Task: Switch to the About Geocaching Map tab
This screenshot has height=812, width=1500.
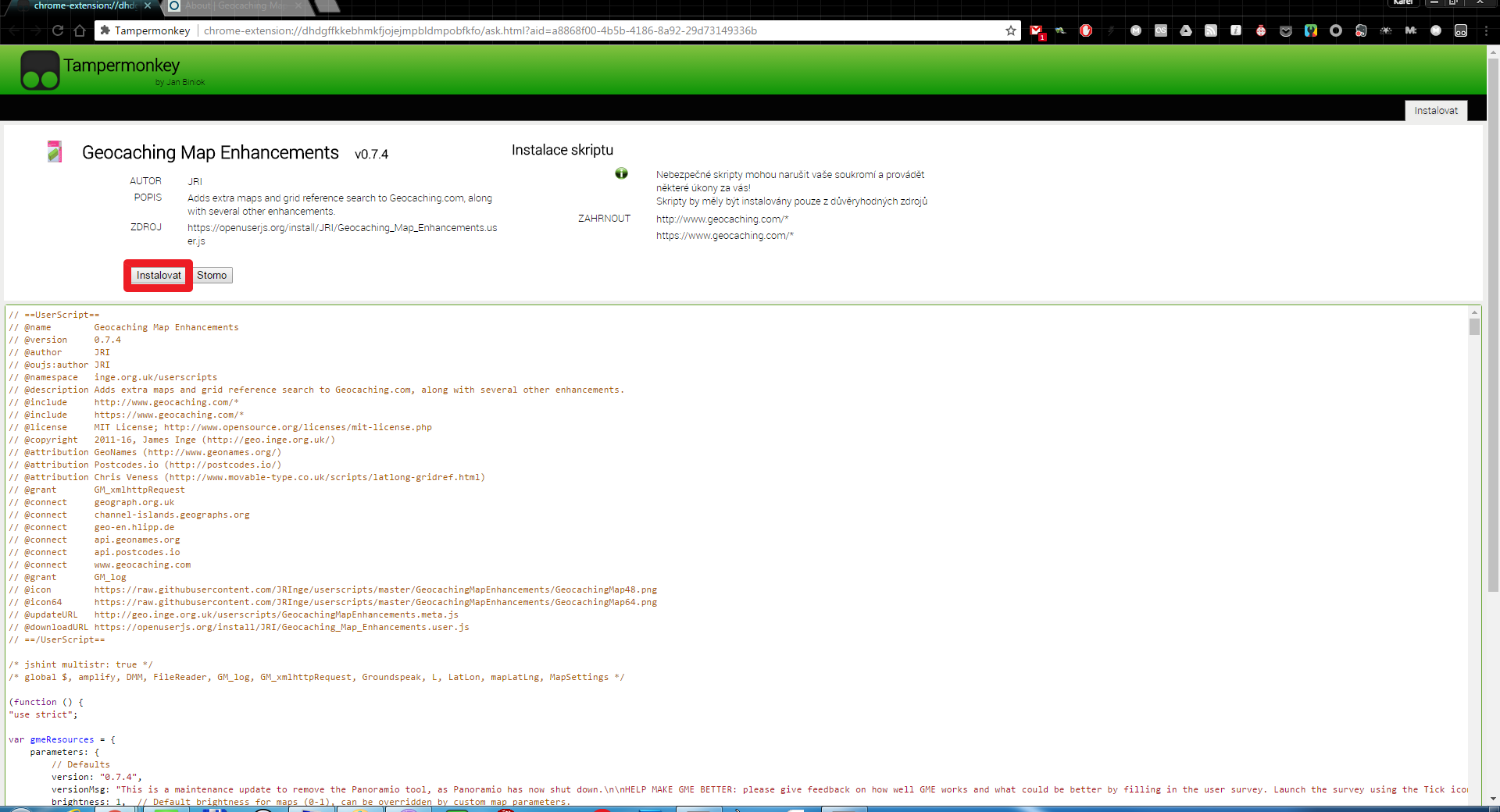Action: 237,6
